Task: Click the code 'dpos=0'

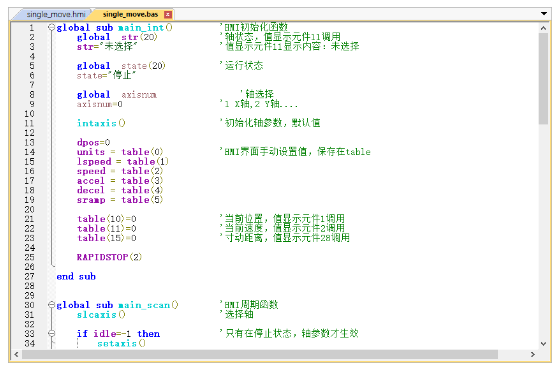Action: point(93,142)
